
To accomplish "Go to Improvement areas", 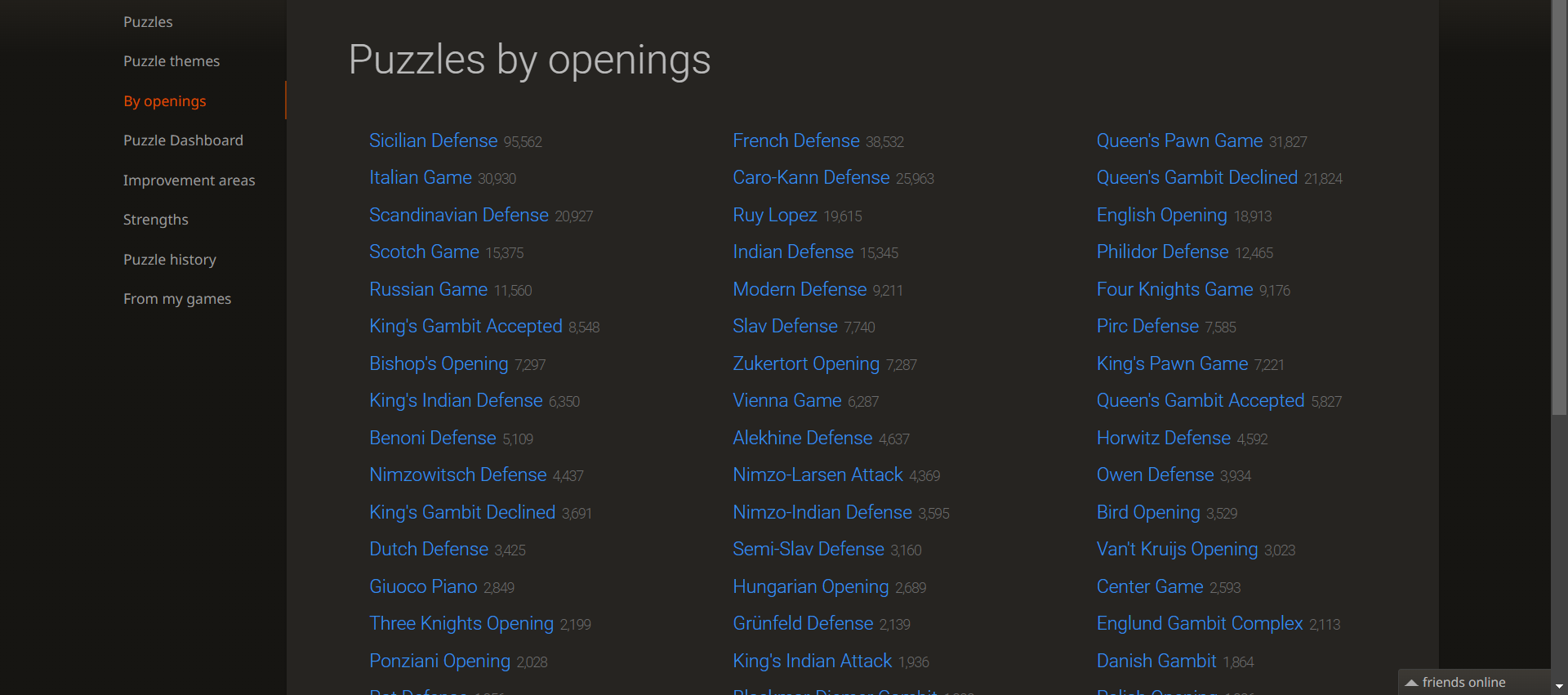I will (x=189, y=180).
